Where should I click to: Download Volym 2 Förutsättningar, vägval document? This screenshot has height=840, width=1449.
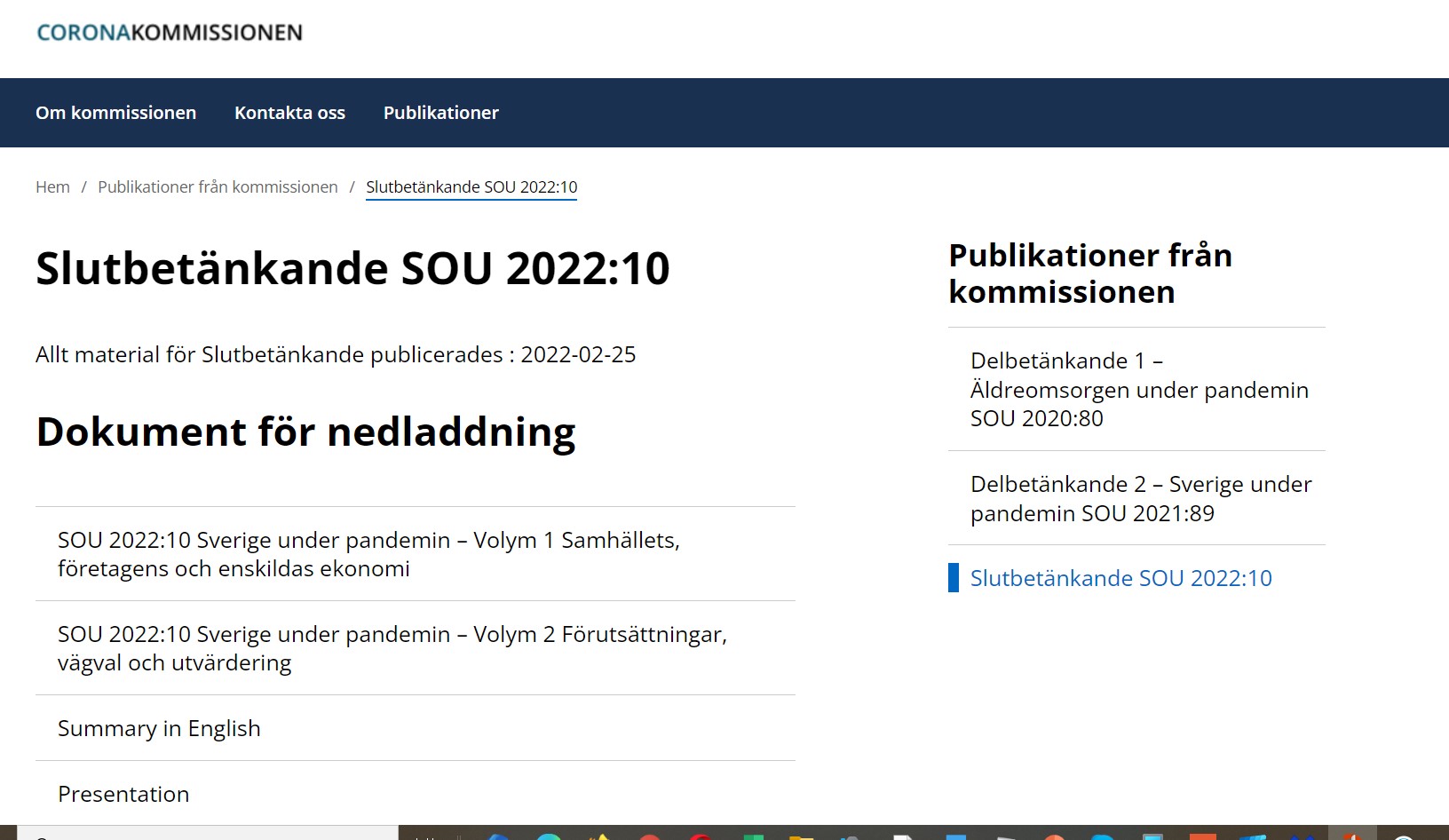point(392,648)
